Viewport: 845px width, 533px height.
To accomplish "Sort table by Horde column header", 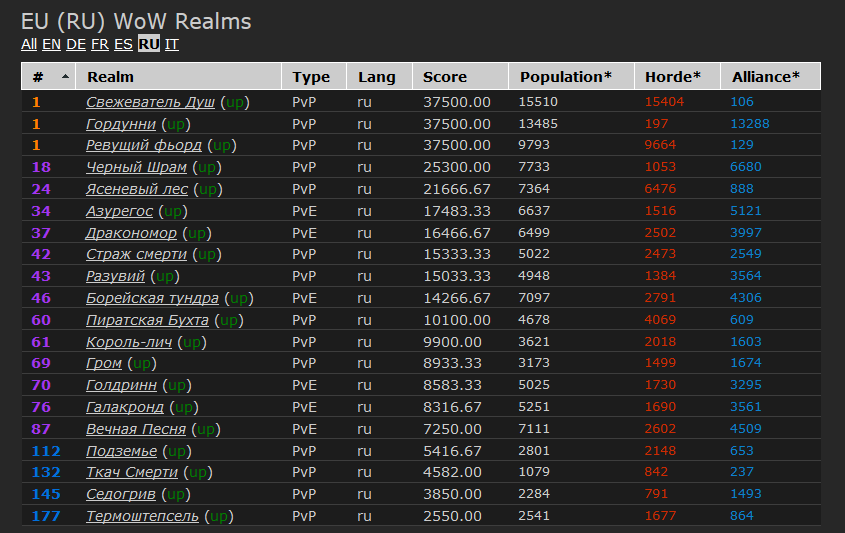I will tap(677, 77).
